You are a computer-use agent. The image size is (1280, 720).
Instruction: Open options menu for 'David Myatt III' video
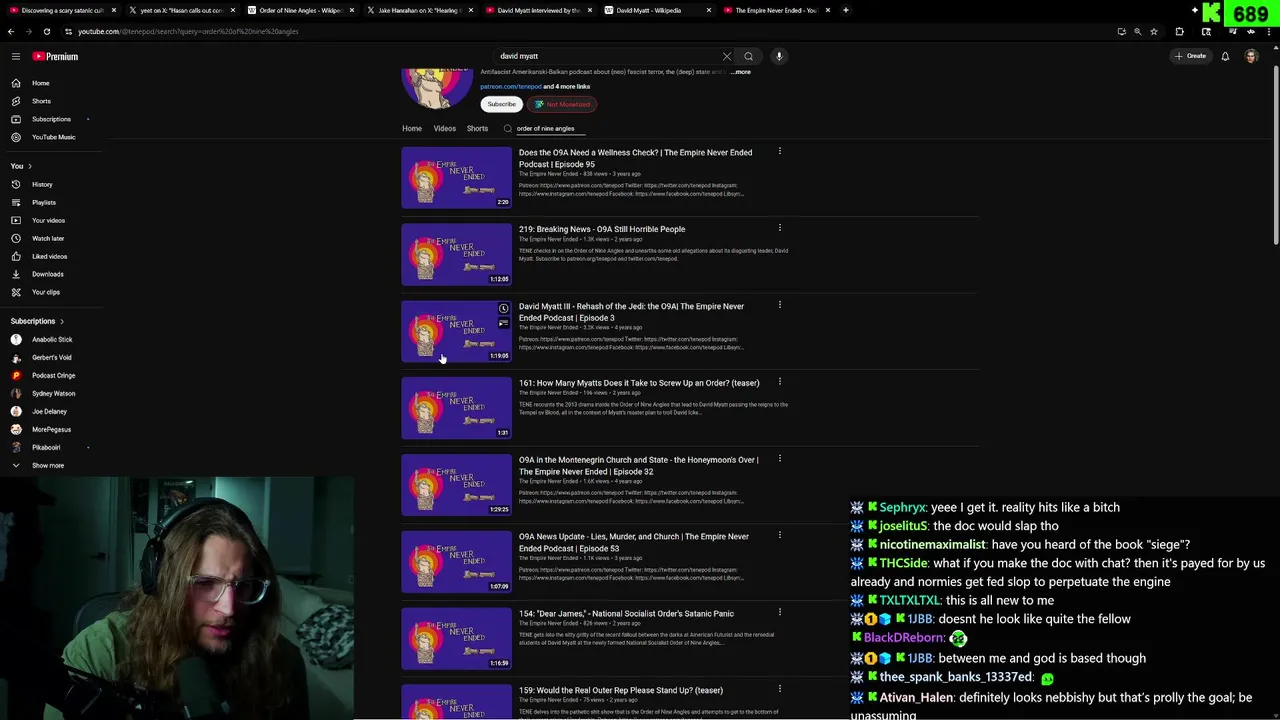pyautogui.click(x=780, y=306)
